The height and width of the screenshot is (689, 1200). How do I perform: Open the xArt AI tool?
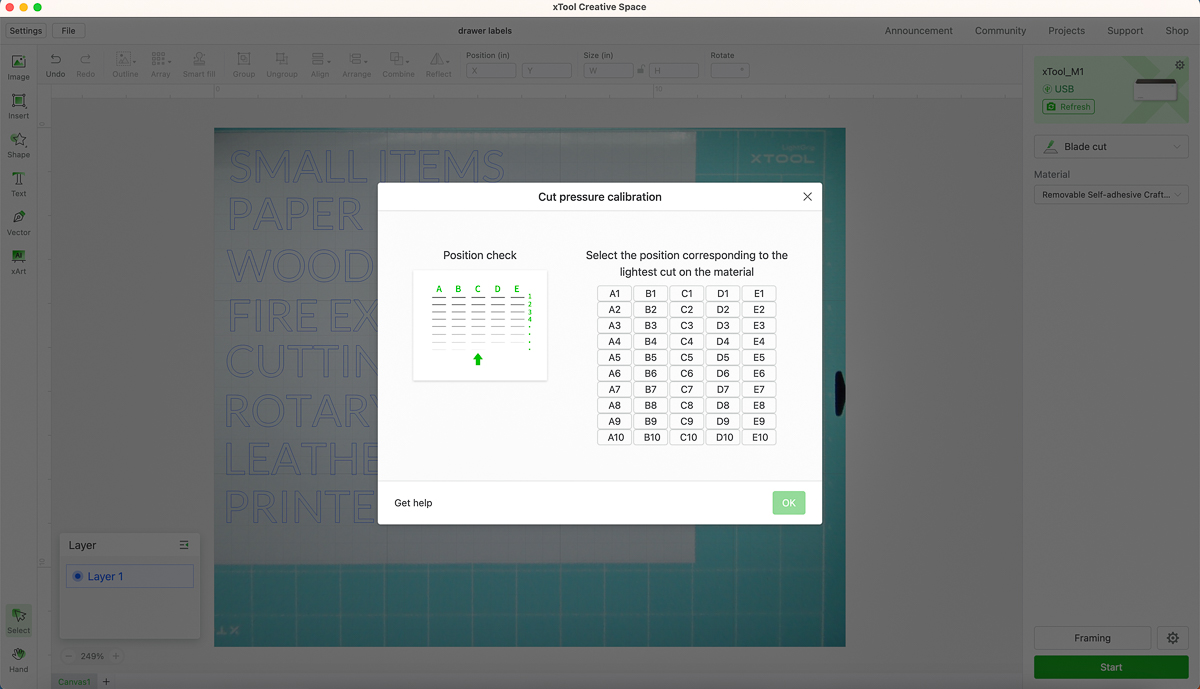[18, 262]
